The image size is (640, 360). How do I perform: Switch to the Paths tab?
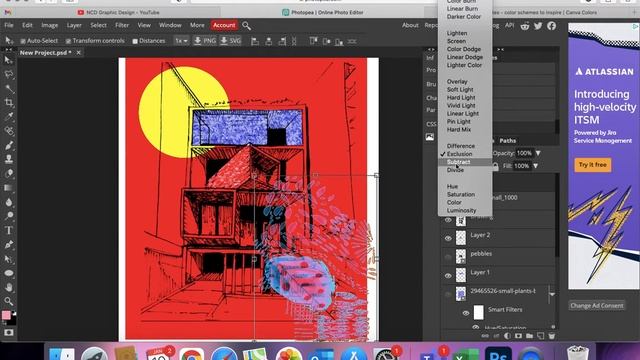pyautogui.click(x=507, y=140)
